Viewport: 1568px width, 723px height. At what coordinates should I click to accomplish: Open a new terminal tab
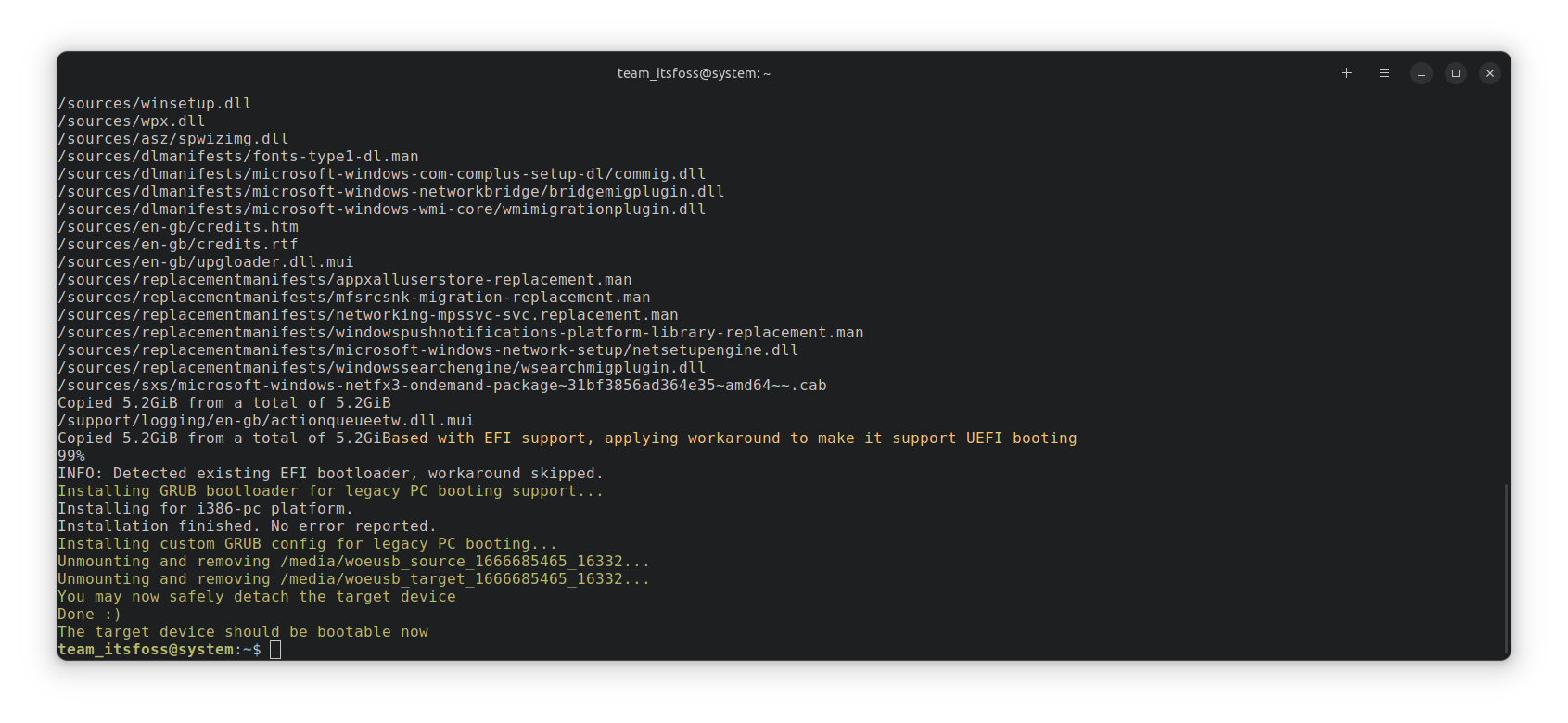1346,72
